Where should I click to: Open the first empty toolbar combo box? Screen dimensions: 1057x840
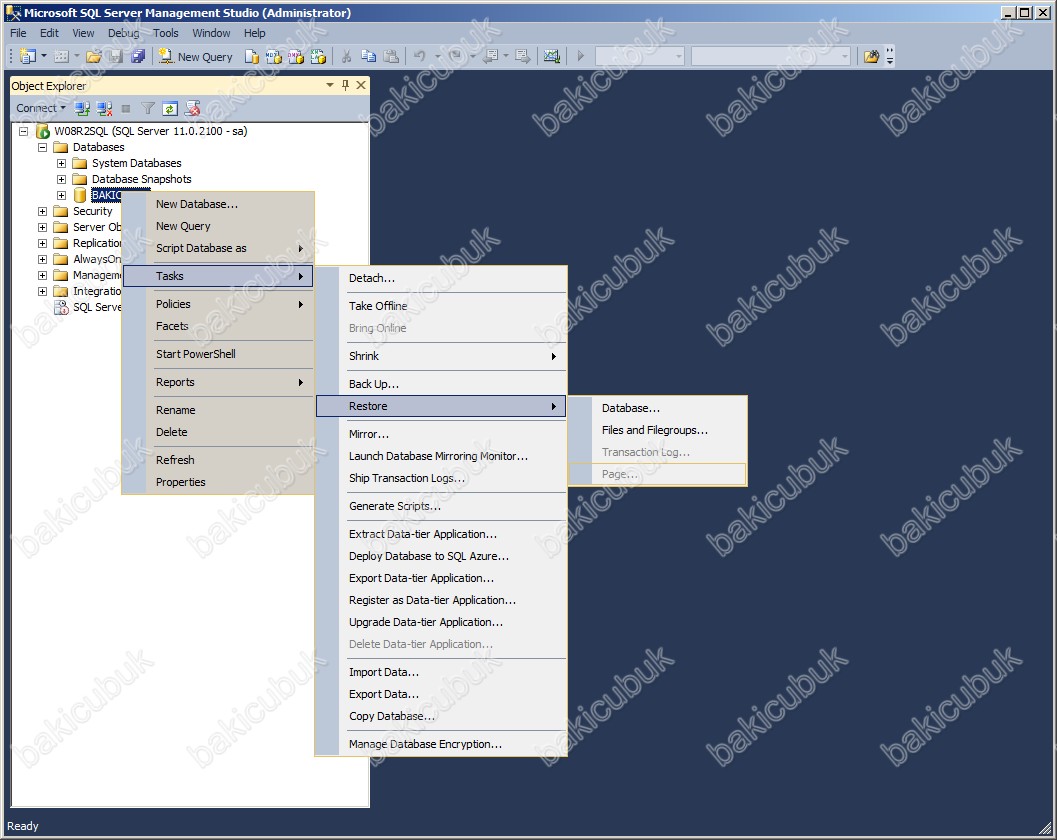(x=639, y=57)
